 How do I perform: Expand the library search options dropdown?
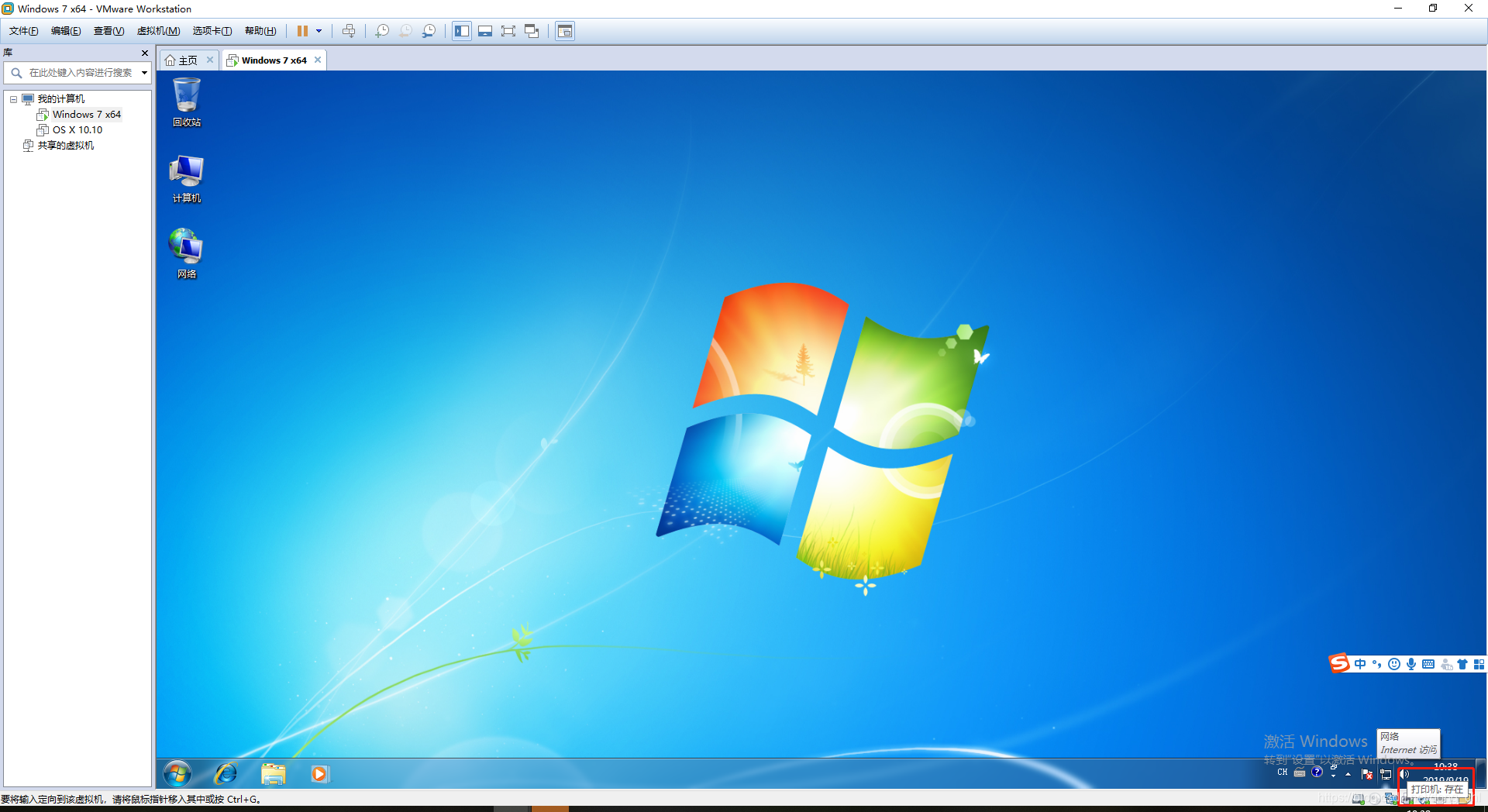144,73
